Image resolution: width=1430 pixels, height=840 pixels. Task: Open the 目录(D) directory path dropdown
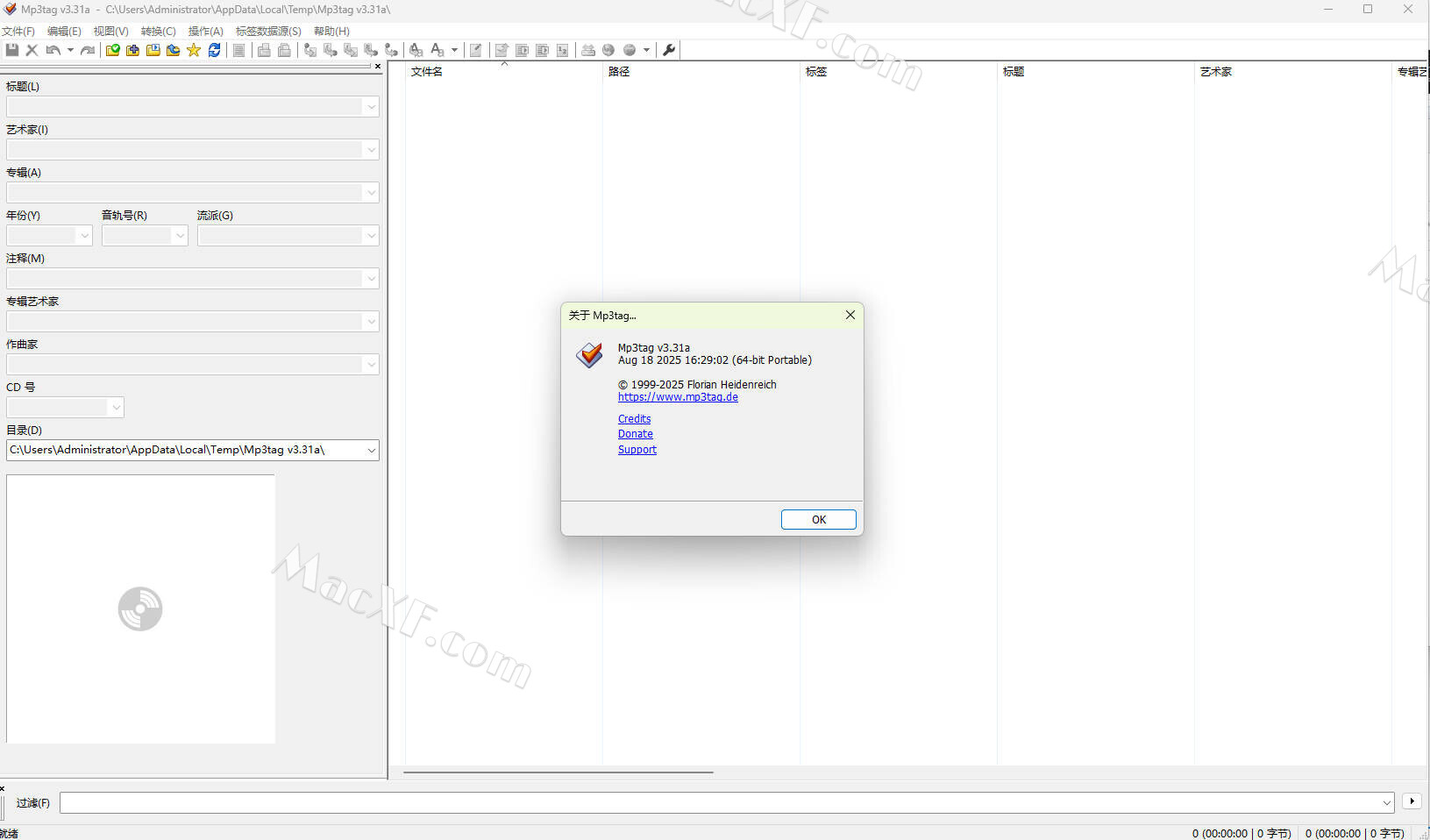coord(371,451)
